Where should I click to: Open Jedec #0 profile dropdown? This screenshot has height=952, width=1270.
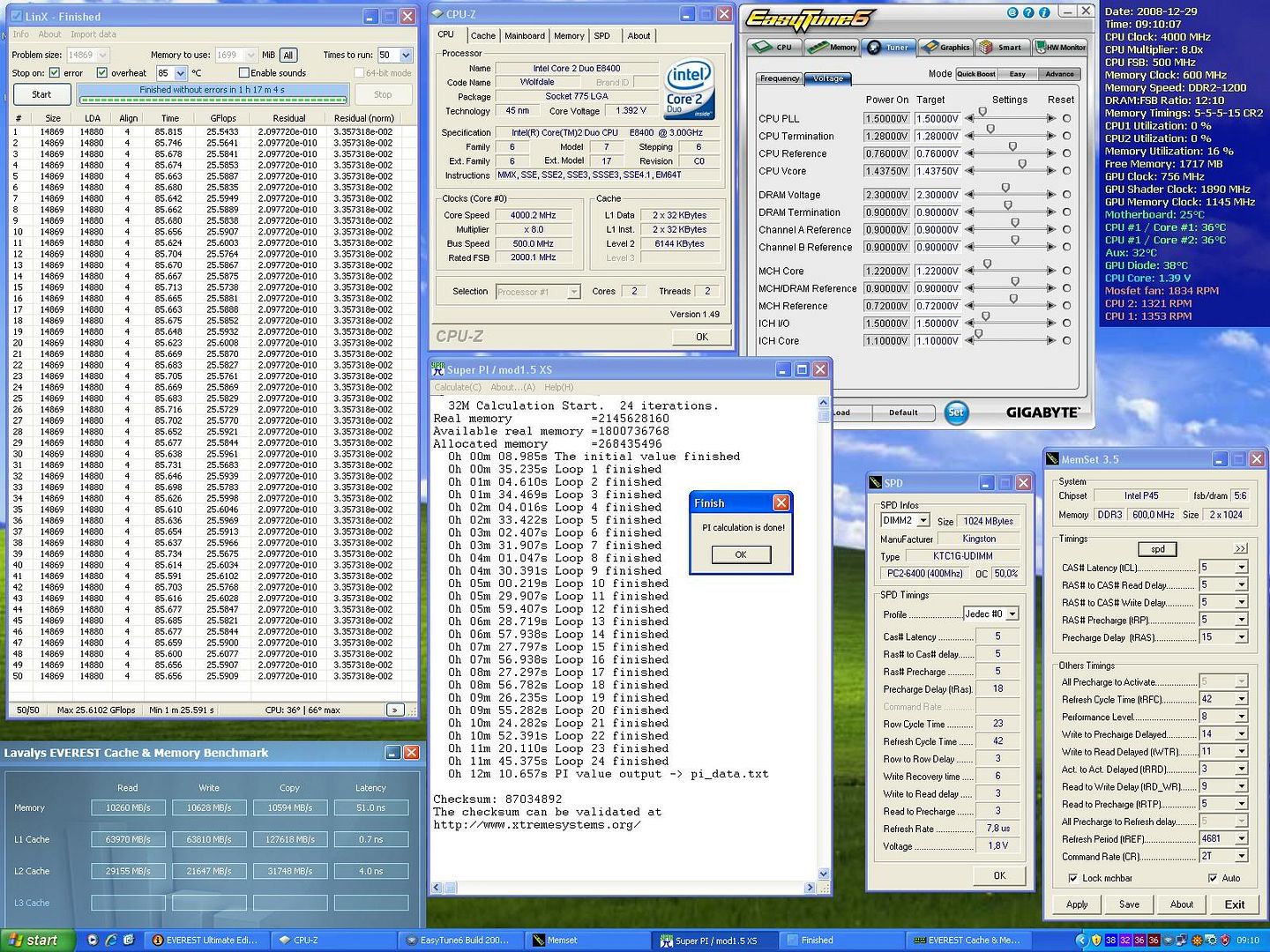(x=1012, y=614)
